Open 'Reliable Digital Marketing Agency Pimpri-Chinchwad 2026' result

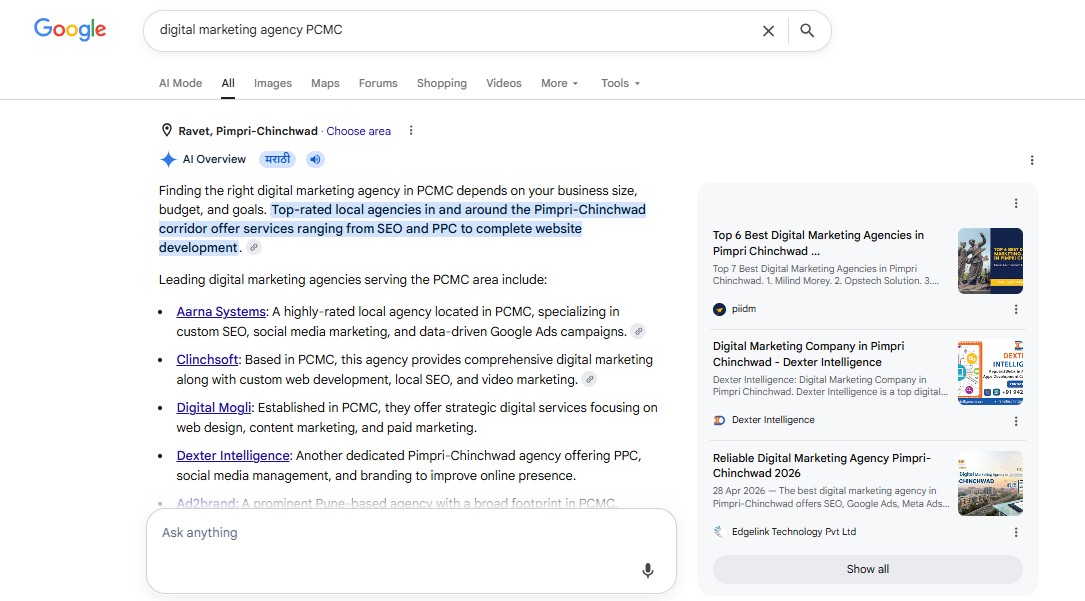point(822,465)
